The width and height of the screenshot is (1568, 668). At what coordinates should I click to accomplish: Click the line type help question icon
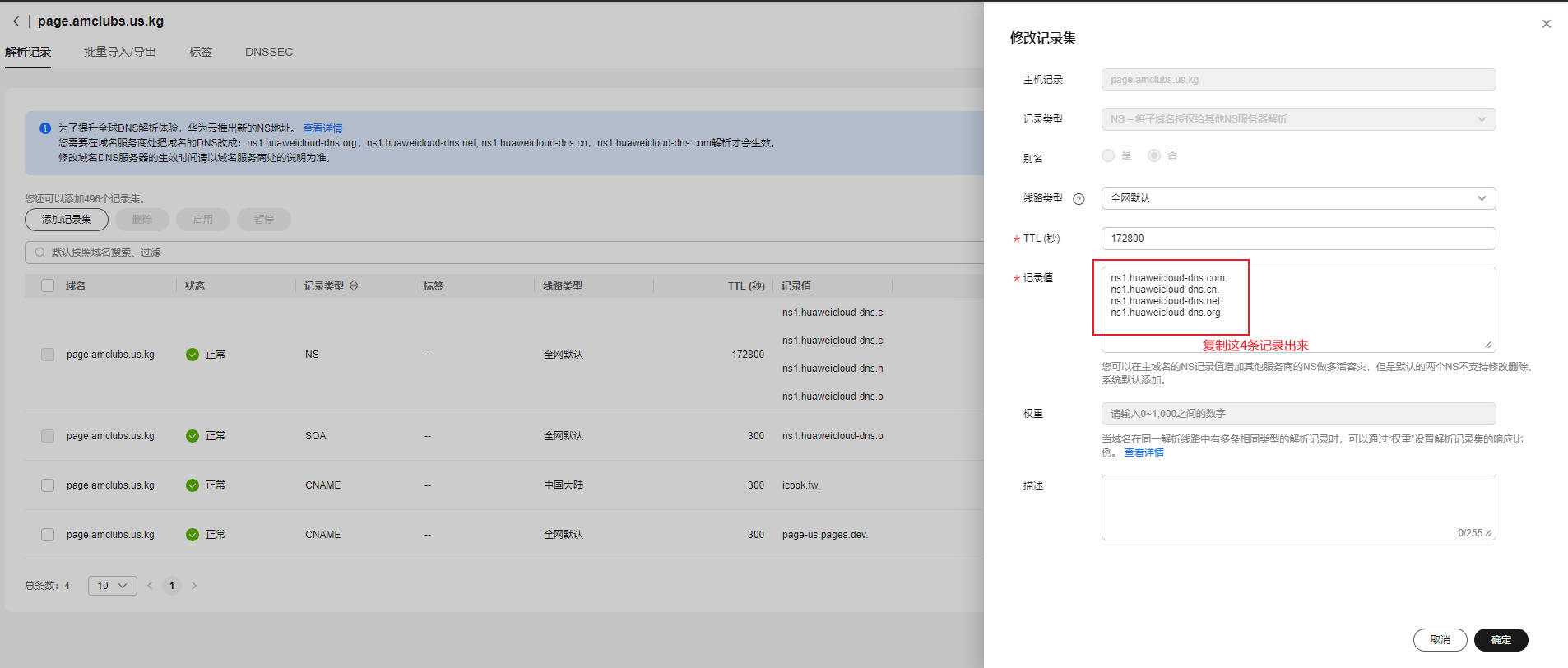1079,199
